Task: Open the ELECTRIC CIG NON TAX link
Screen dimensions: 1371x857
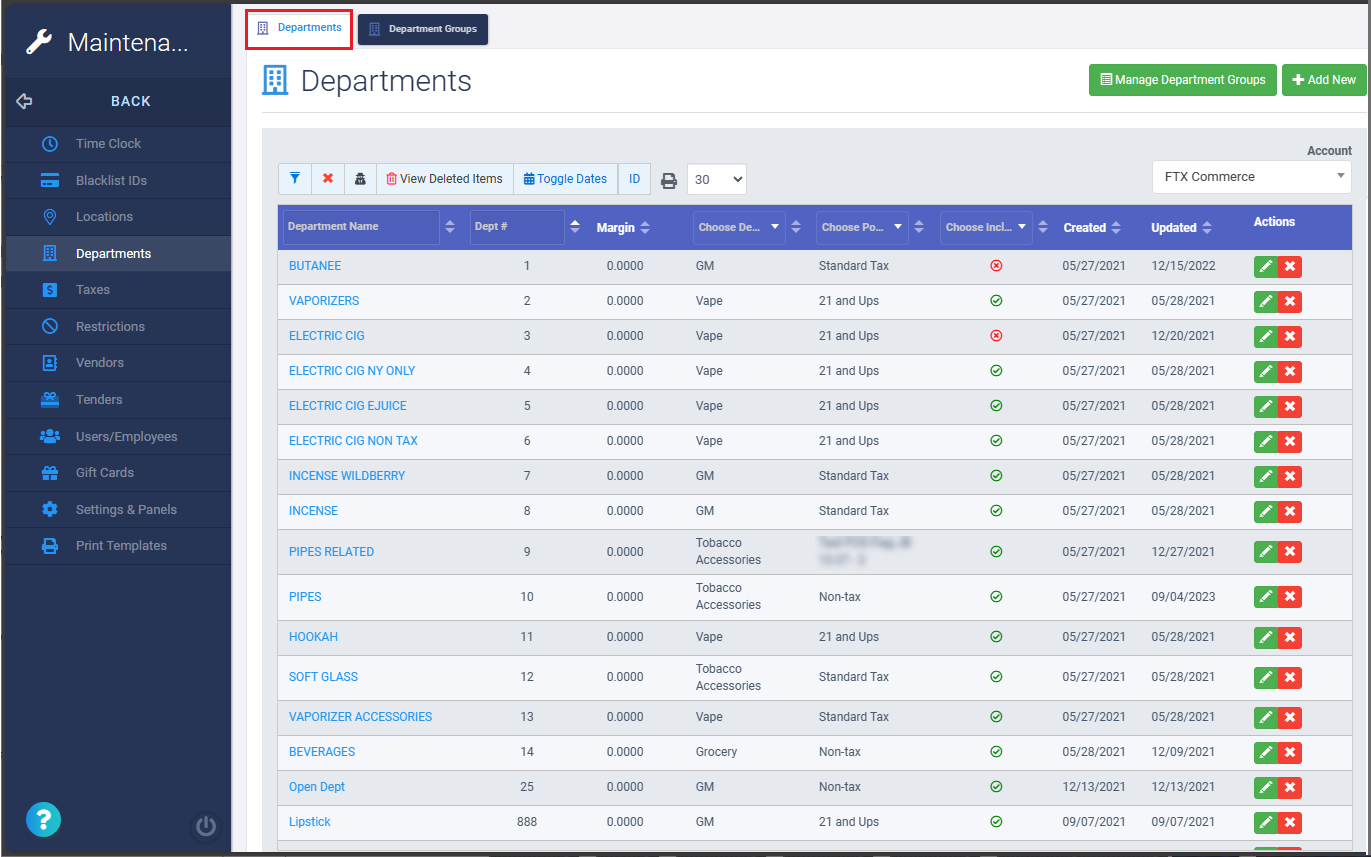Action: (x=353, y=441)
